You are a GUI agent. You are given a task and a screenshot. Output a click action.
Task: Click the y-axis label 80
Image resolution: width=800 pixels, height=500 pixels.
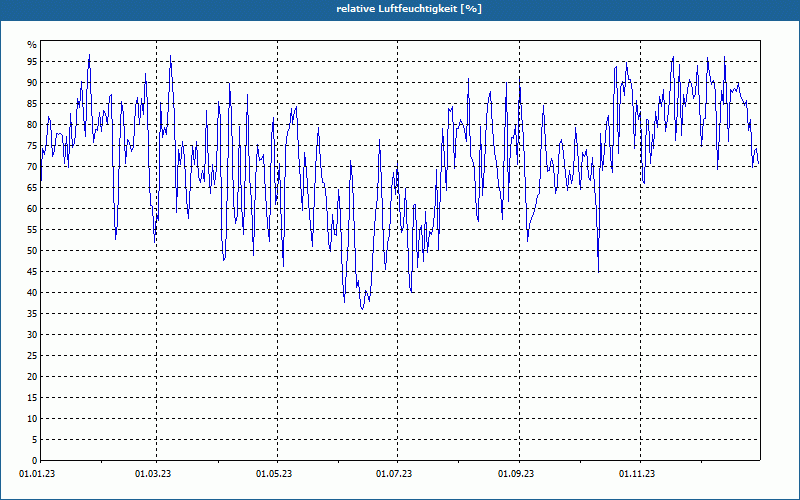32,124
